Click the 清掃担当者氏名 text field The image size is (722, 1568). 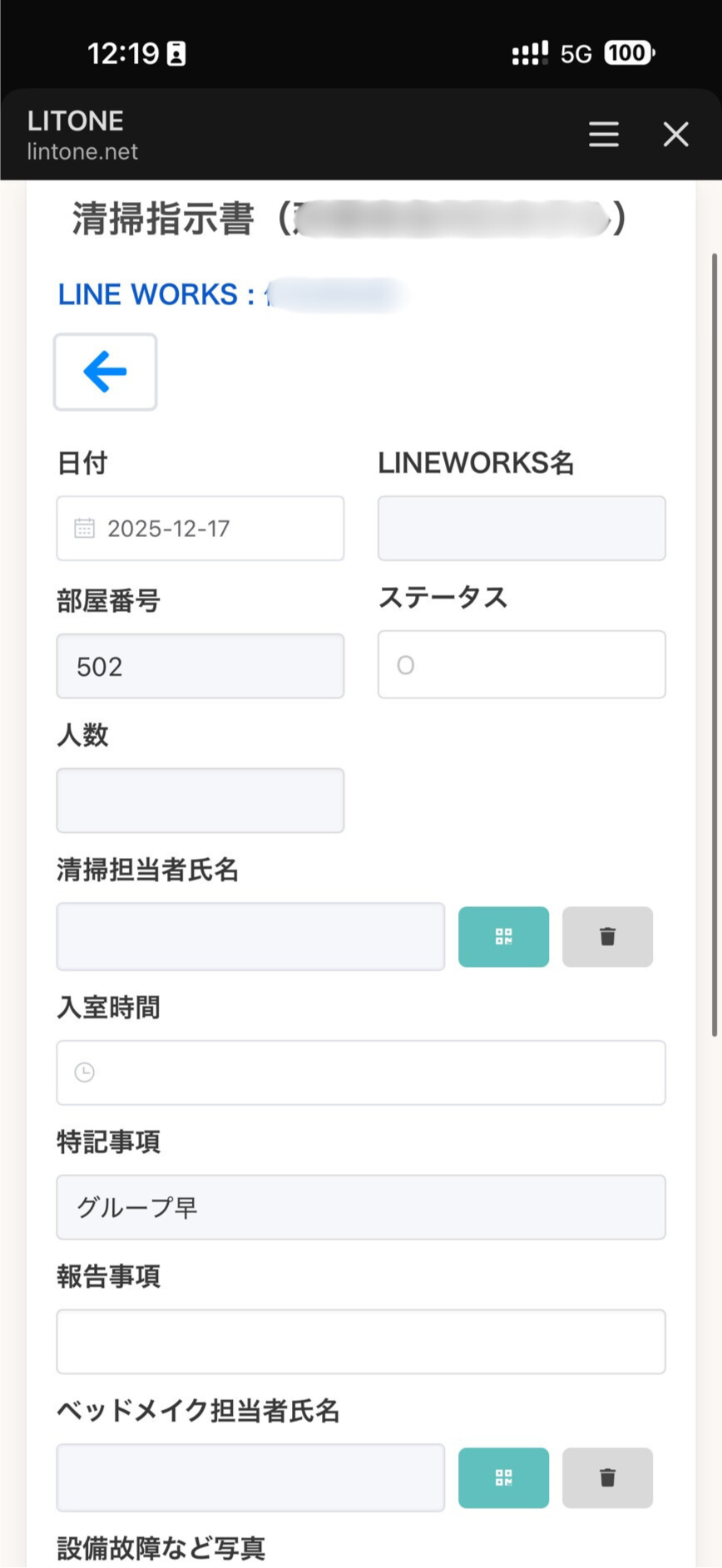tap(250, 937)
